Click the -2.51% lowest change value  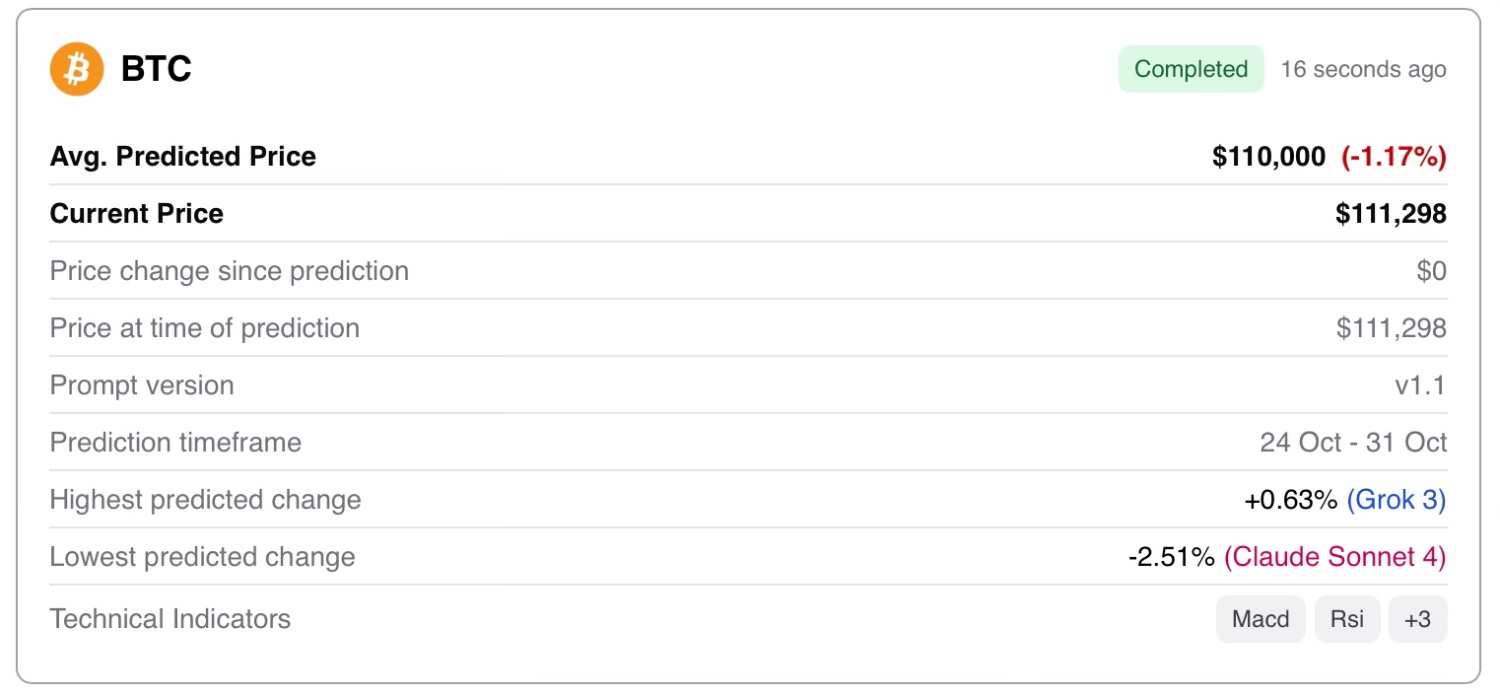1171,557
